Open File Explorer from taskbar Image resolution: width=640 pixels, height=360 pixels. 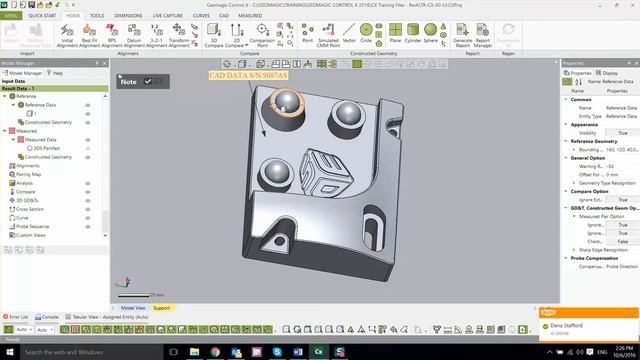click(x=195, y=352)
